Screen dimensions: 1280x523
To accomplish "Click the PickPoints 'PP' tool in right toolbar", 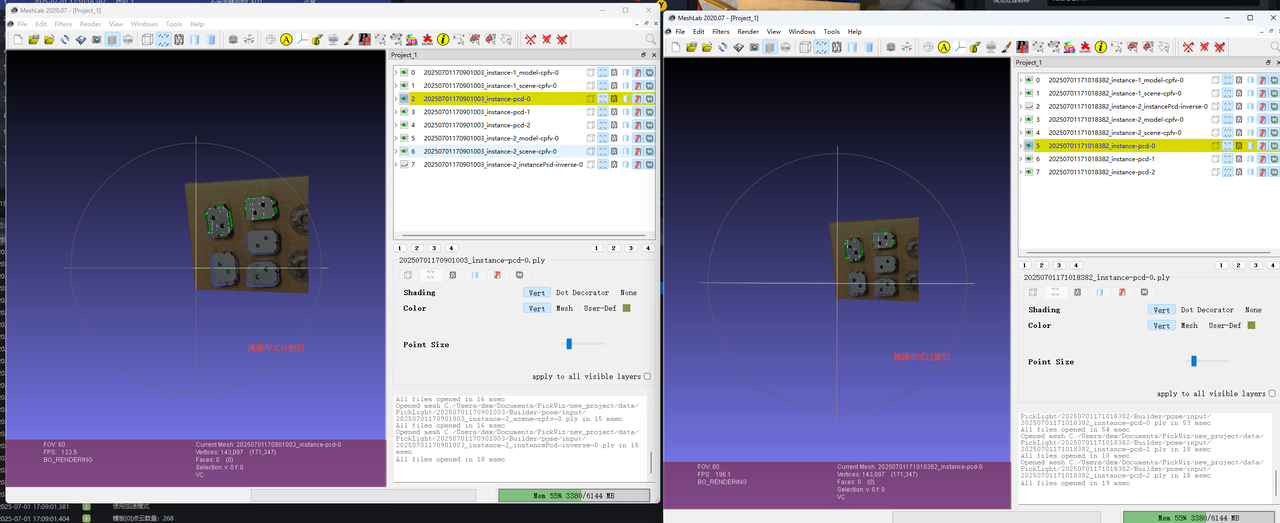I will [1023, 47].
